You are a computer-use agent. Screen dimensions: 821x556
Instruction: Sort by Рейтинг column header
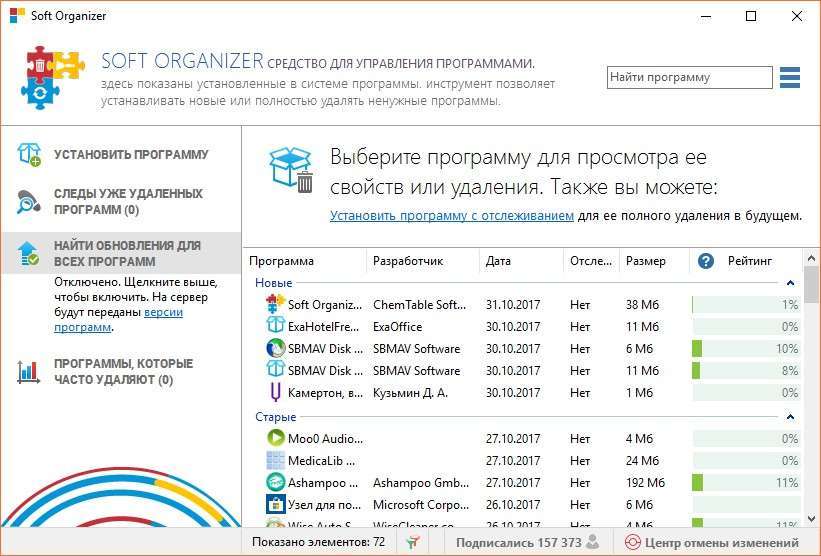pos(750,261)
